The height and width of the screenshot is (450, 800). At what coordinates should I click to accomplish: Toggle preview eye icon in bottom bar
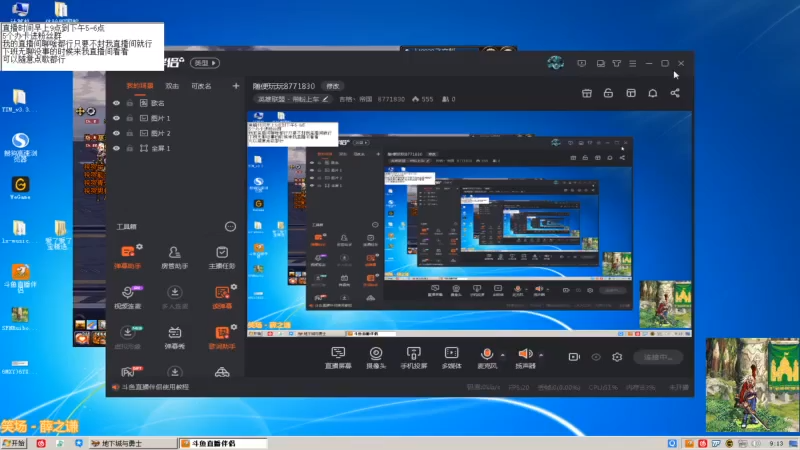(596, 357)
